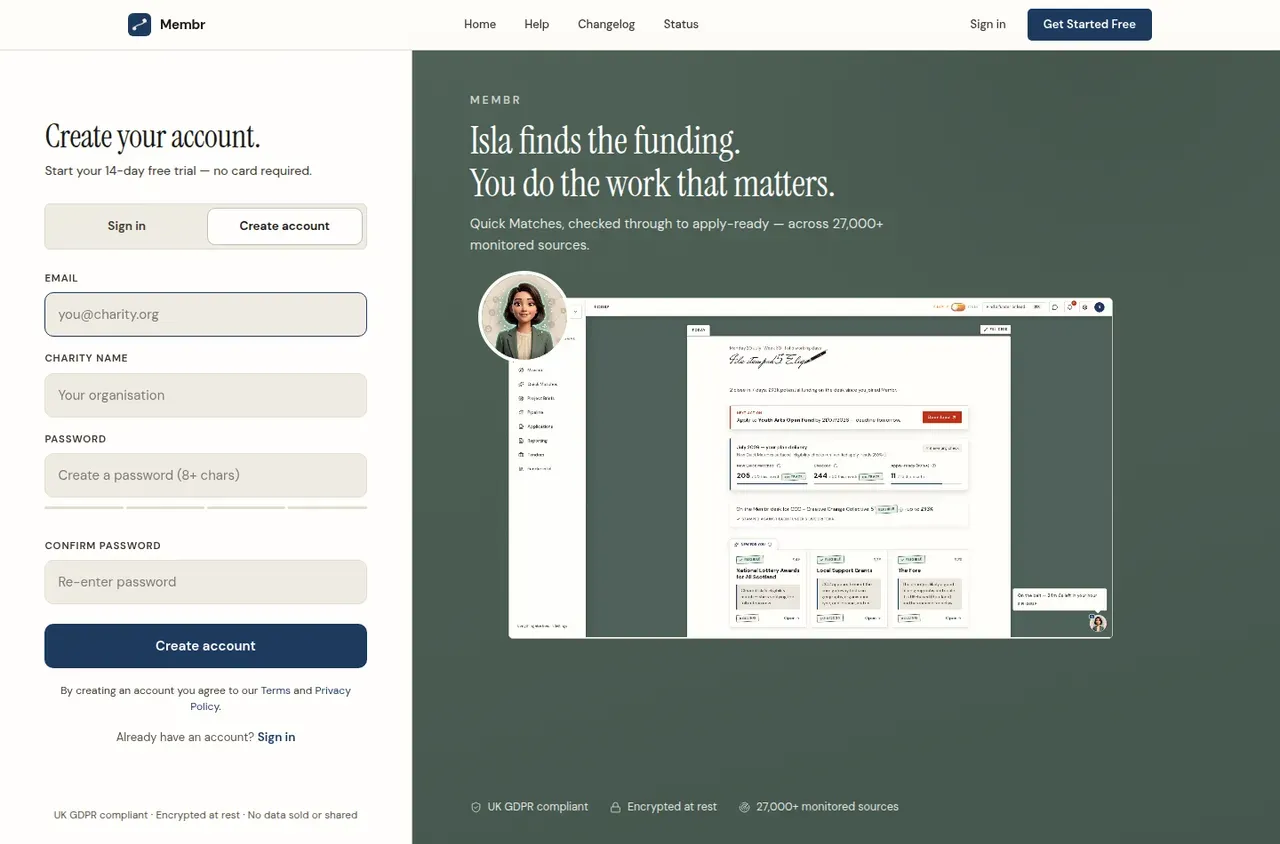Open the Terms link
The image size is (1280, 844).
275,690
